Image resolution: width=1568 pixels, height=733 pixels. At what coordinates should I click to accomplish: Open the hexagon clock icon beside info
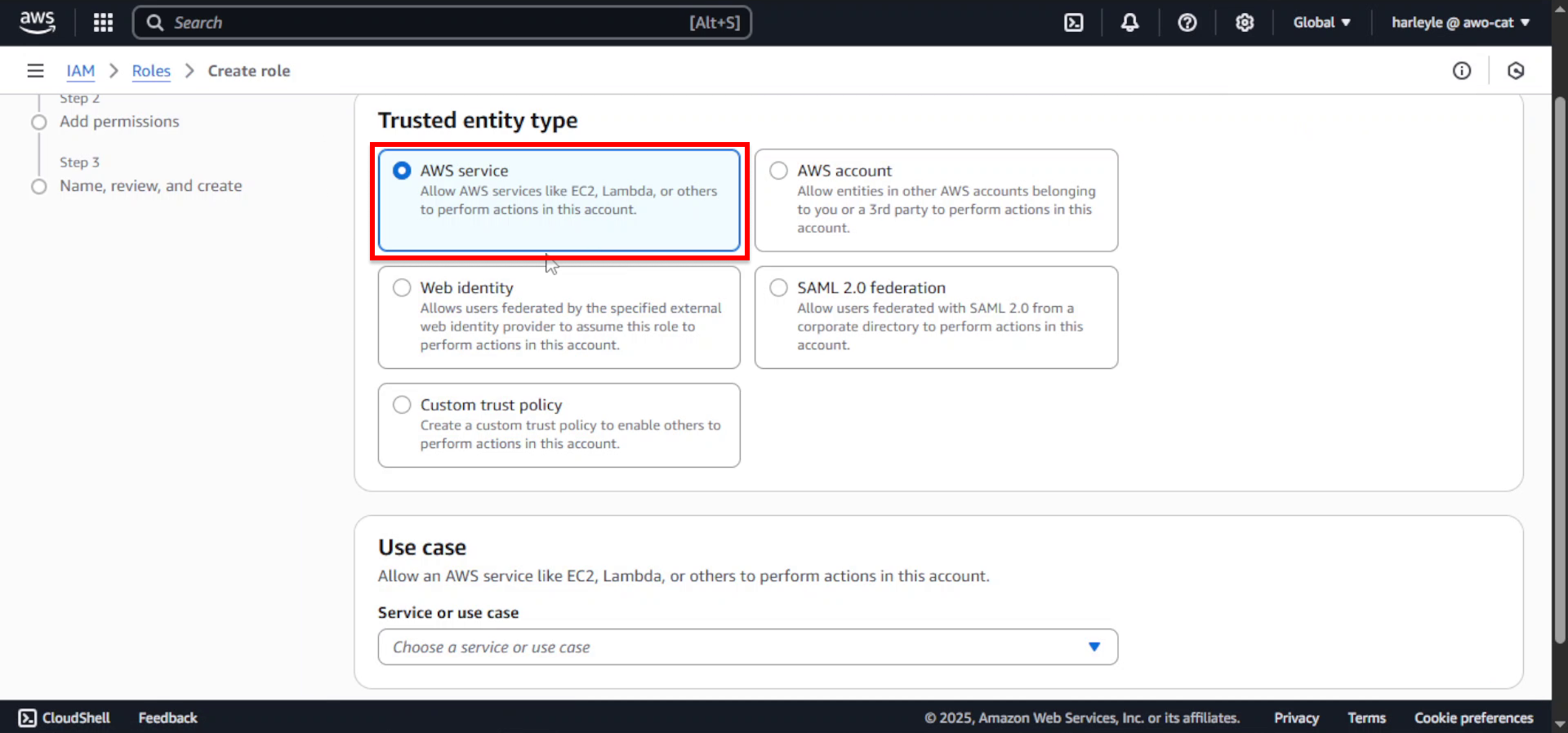click(x=1516, y=71)
